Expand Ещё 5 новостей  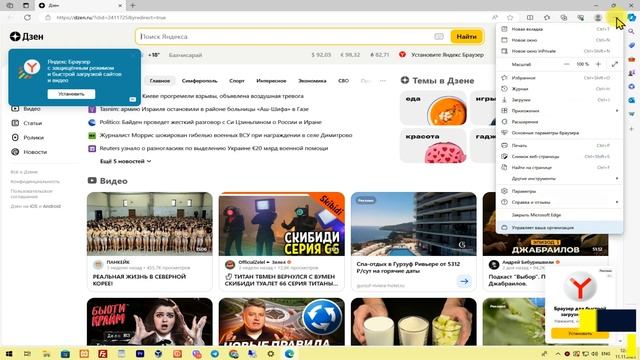click(125, 161)
